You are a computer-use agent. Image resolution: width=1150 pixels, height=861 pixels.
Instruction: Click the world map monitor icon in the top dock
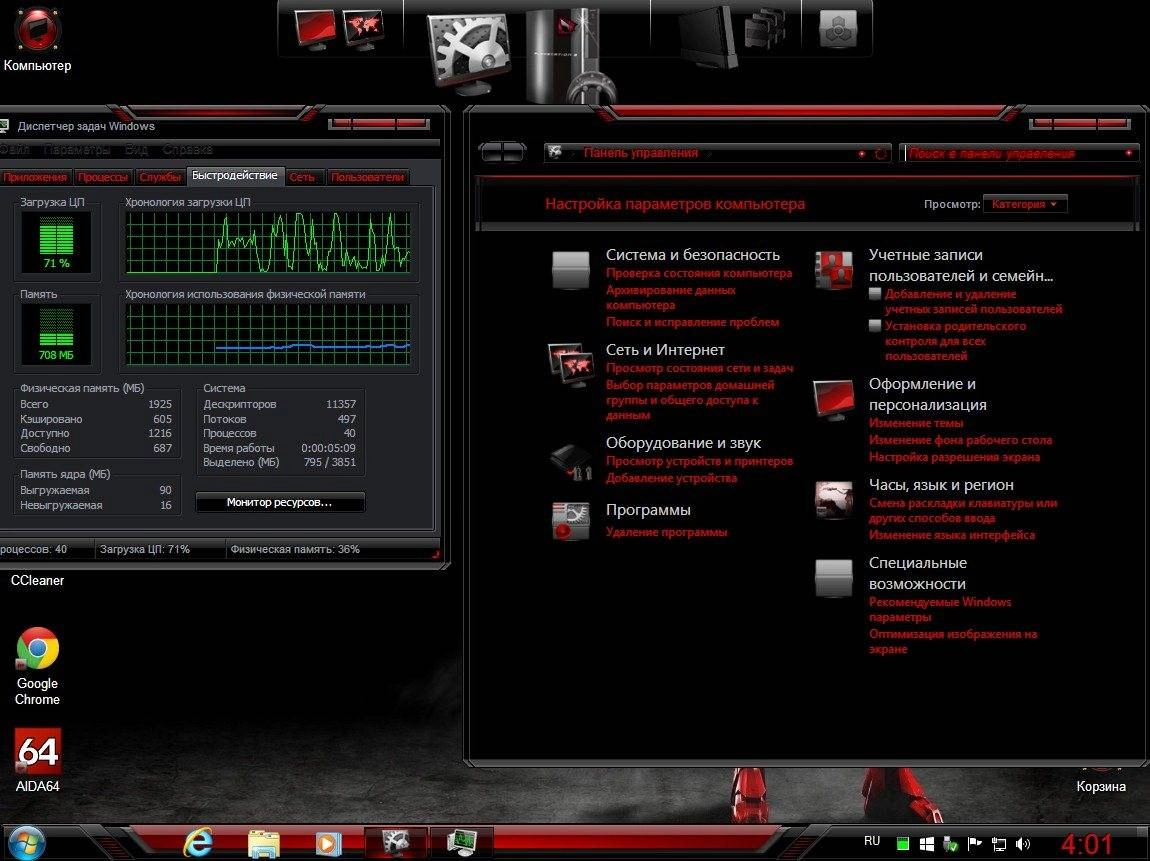pos(363,29)
